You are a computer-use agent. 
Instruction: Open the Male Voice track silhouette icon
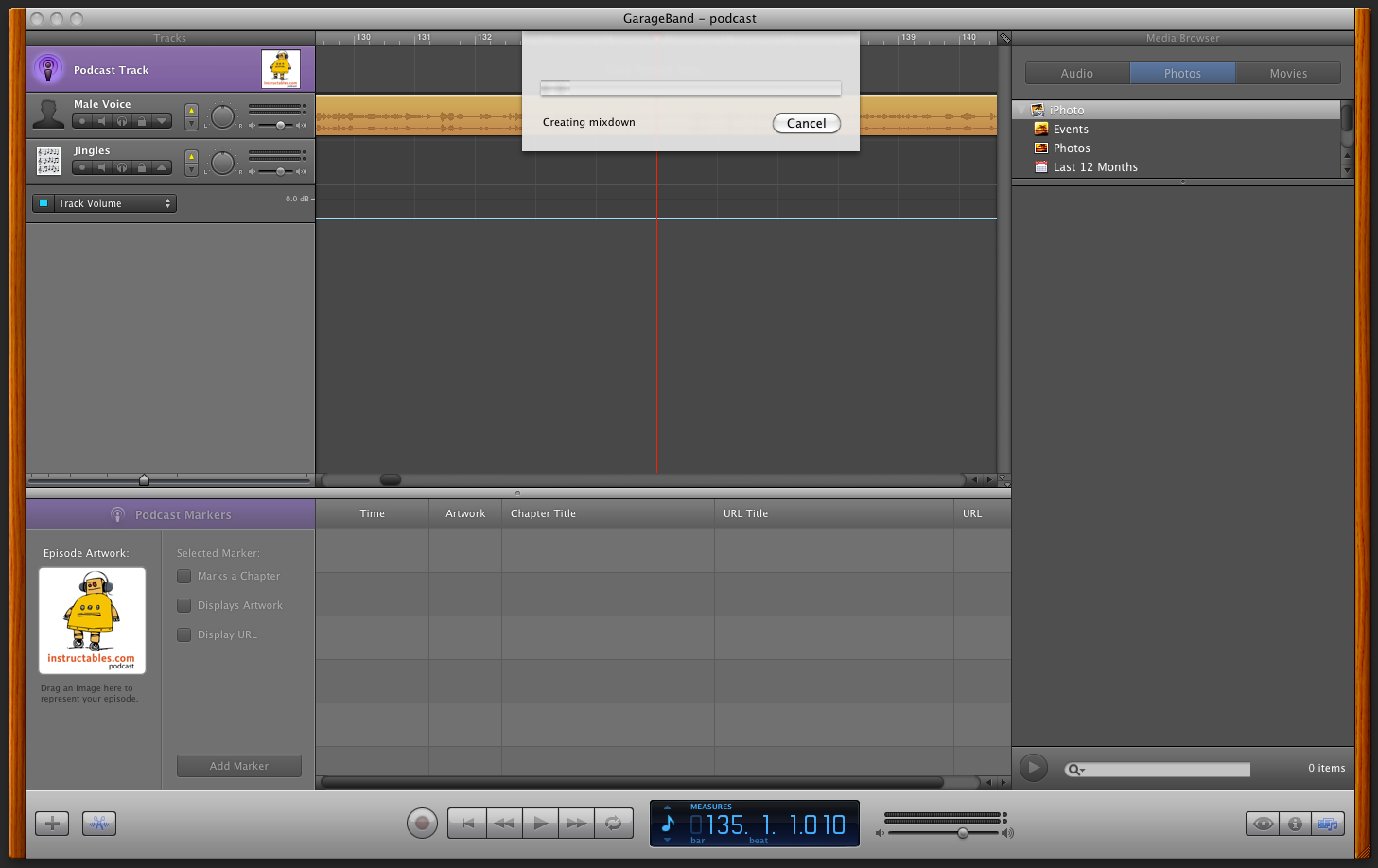coord(48,114)
